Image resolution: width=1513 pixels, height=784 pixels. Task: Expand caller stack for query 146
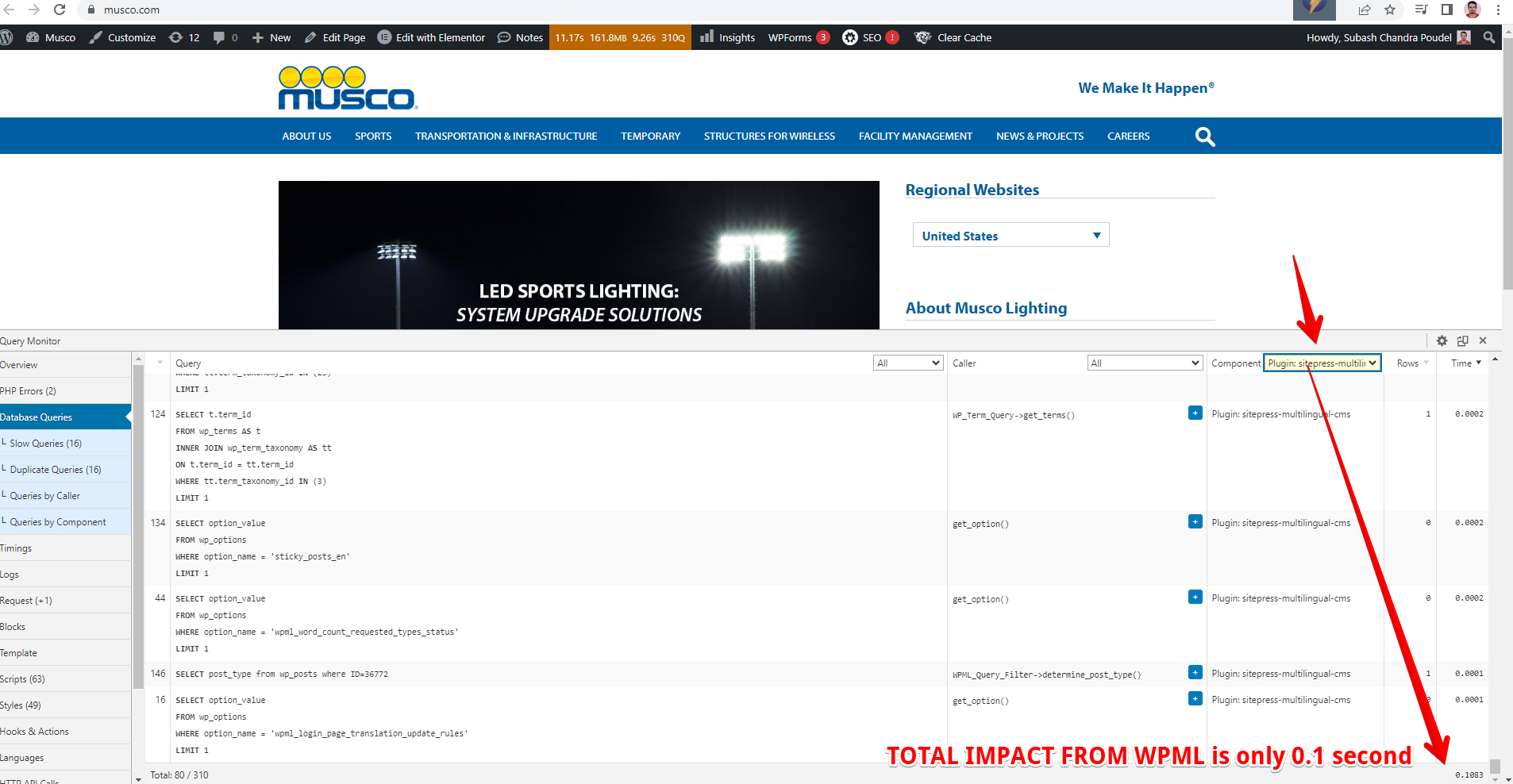click(1195, 672)
